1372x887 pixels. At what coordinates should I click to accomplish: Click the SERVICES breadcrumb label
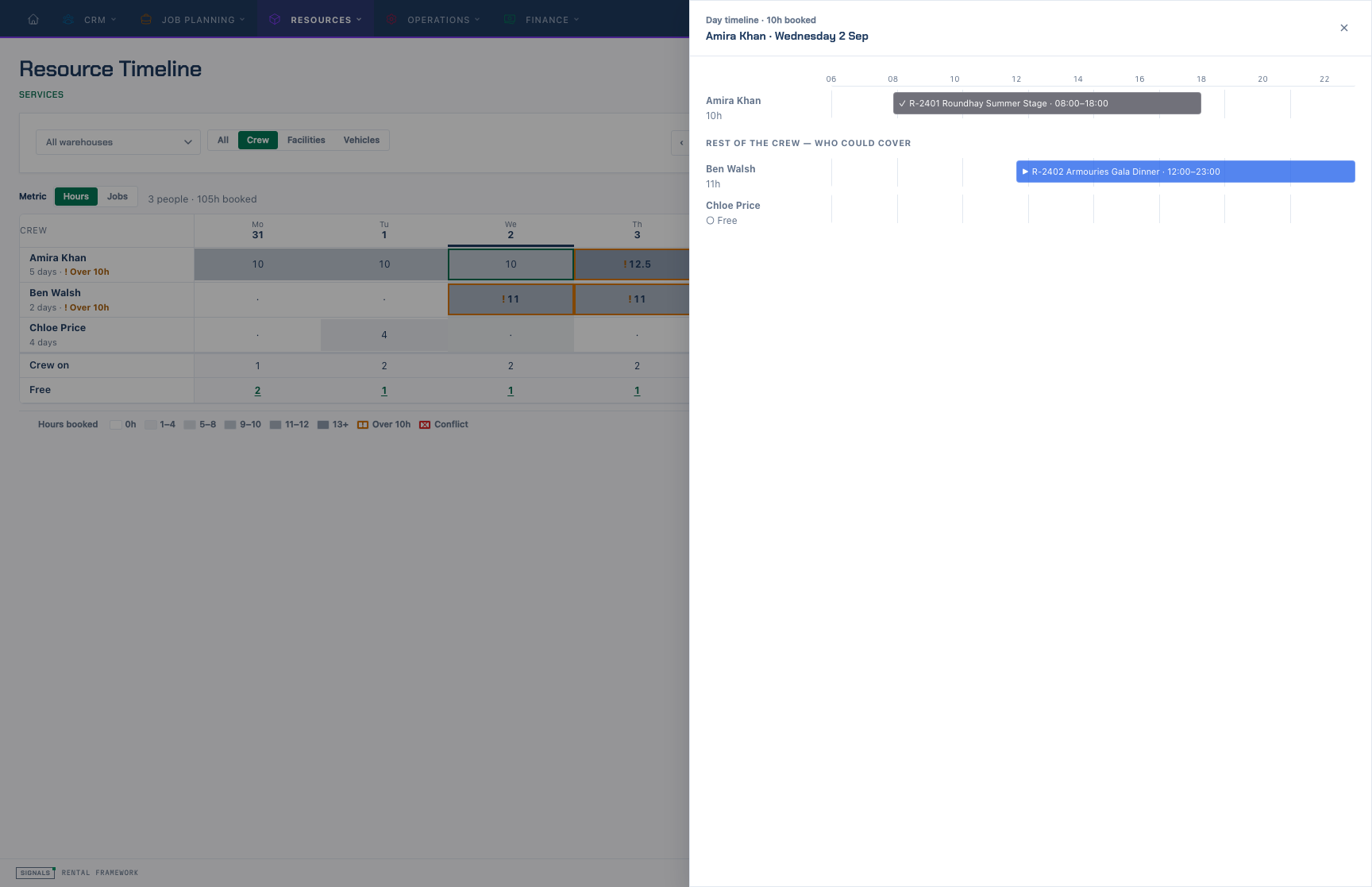coord(41,94)
